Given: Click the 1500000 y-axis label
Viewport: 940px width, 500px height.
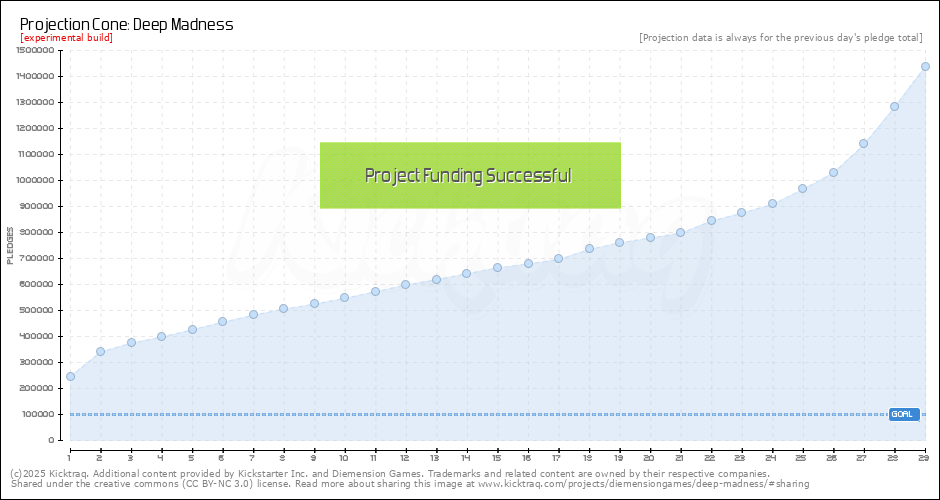Looking at the screenshot, I should tap(35, 50).
